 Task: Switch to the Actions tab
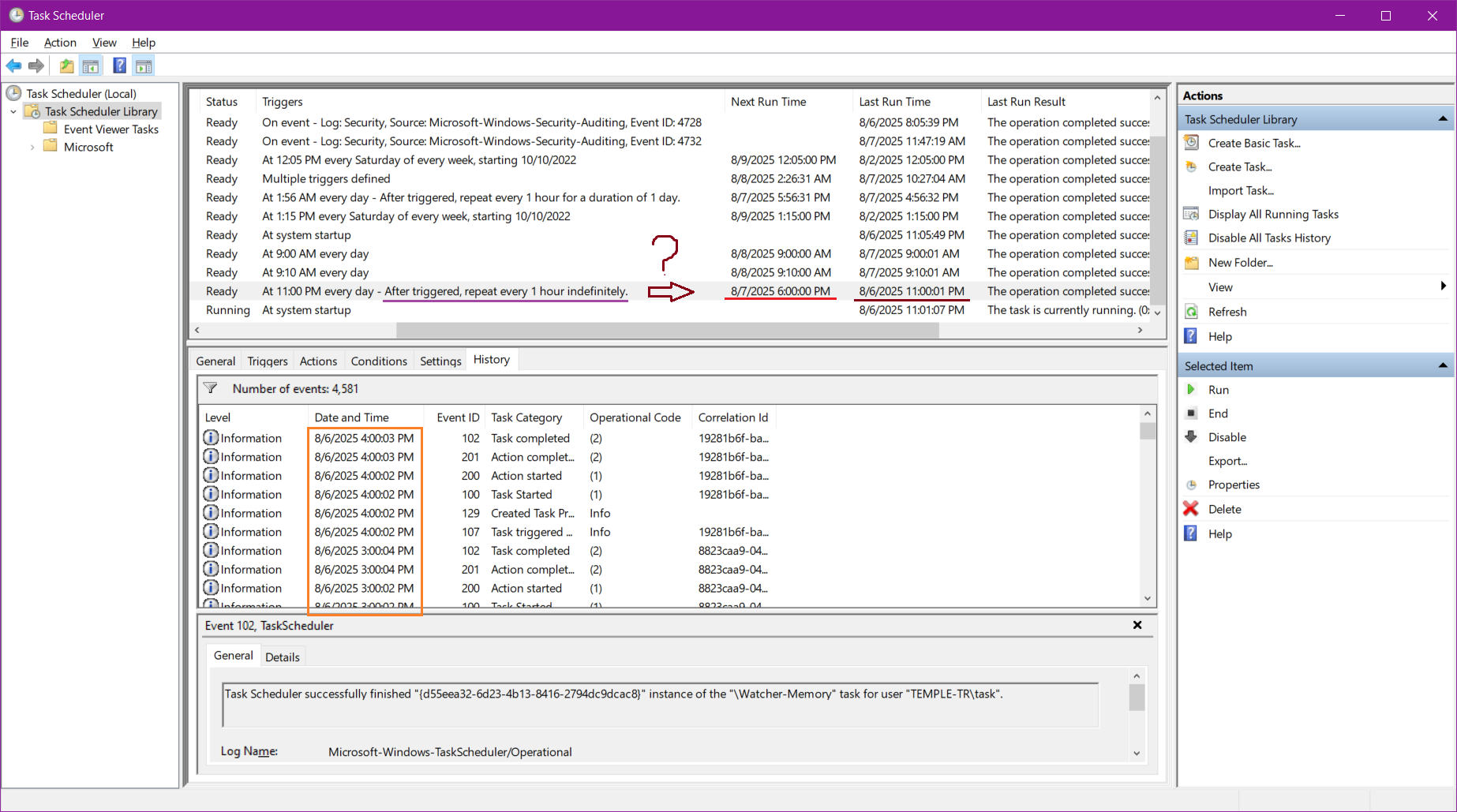pos(318,361)
